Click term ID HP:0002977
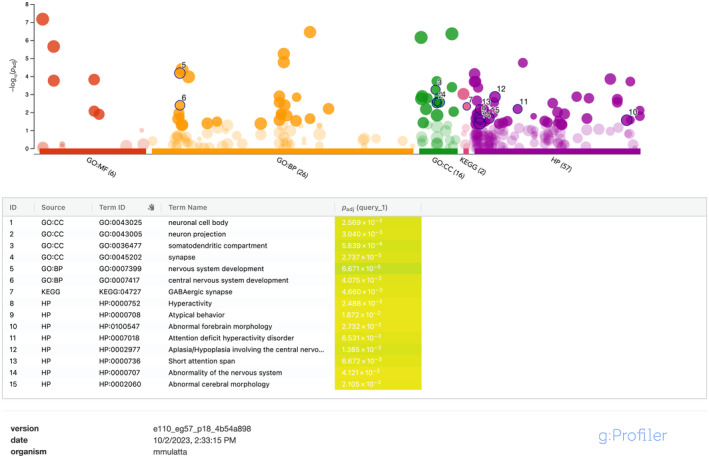 tap(119, 349)
